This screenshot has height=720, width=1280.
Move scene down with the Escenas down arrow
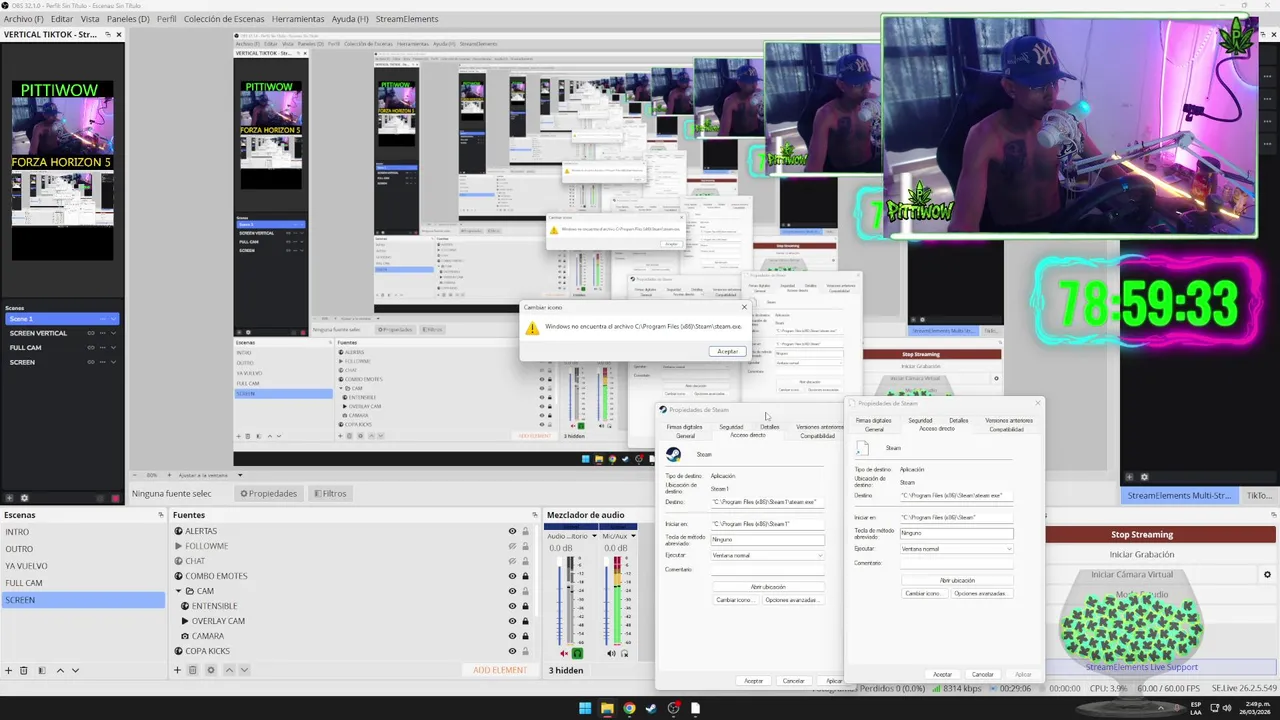(x=75, y=670)
